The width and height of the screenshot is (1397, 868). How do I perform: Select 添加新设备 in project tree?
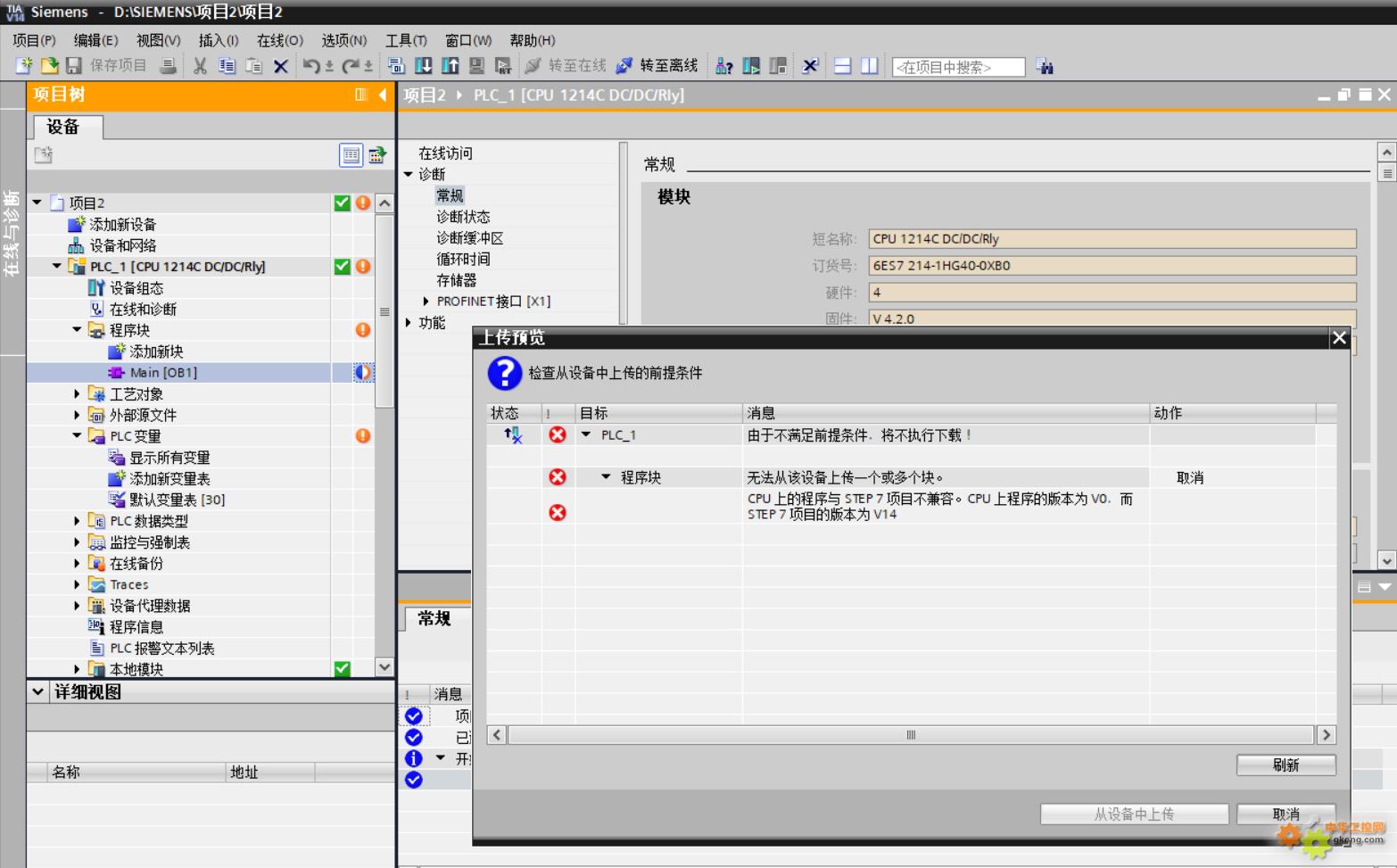(122, 224)
